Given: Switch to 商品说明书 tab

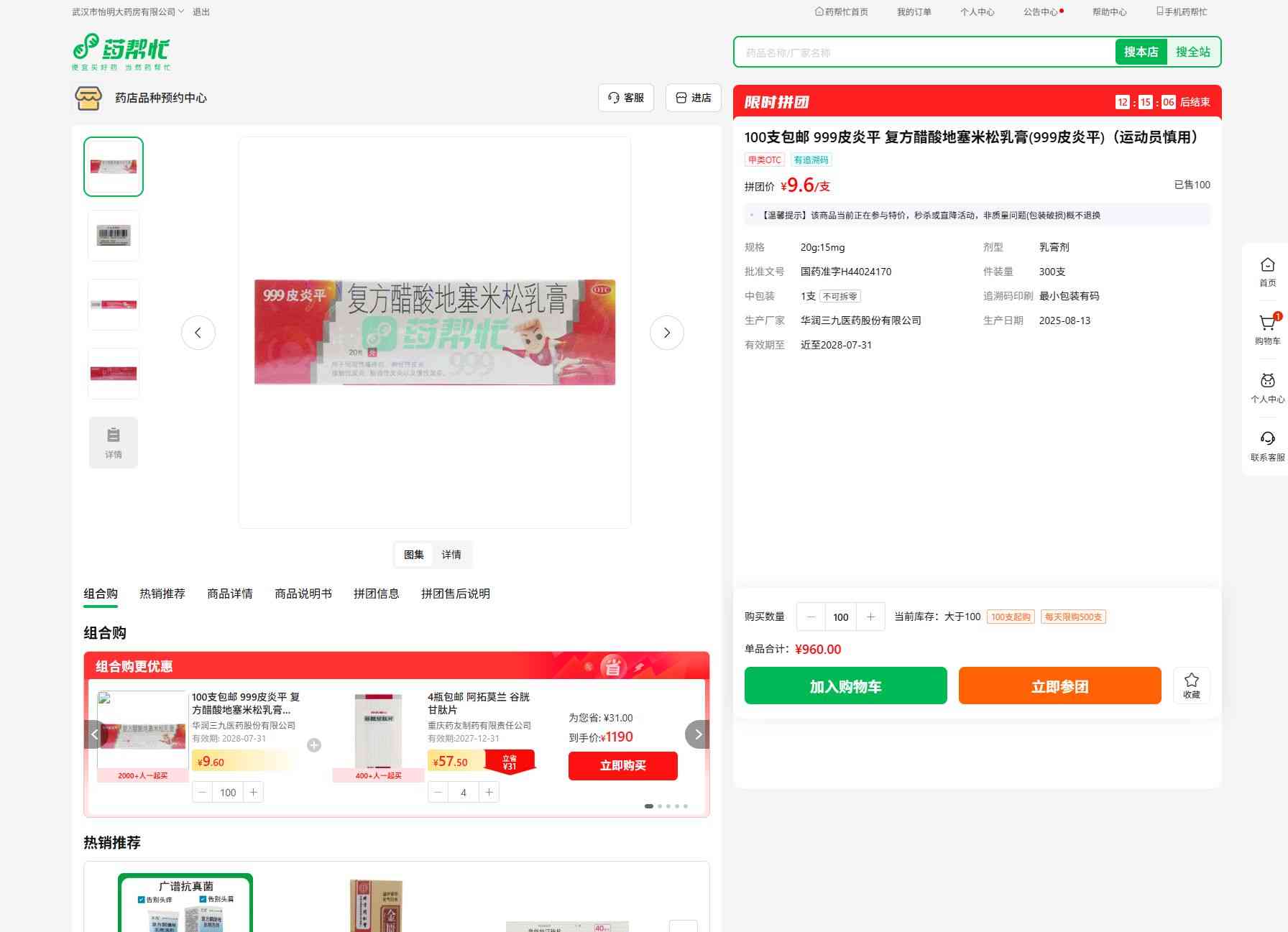Looking at the screenshot, I should tap(303, 594).
